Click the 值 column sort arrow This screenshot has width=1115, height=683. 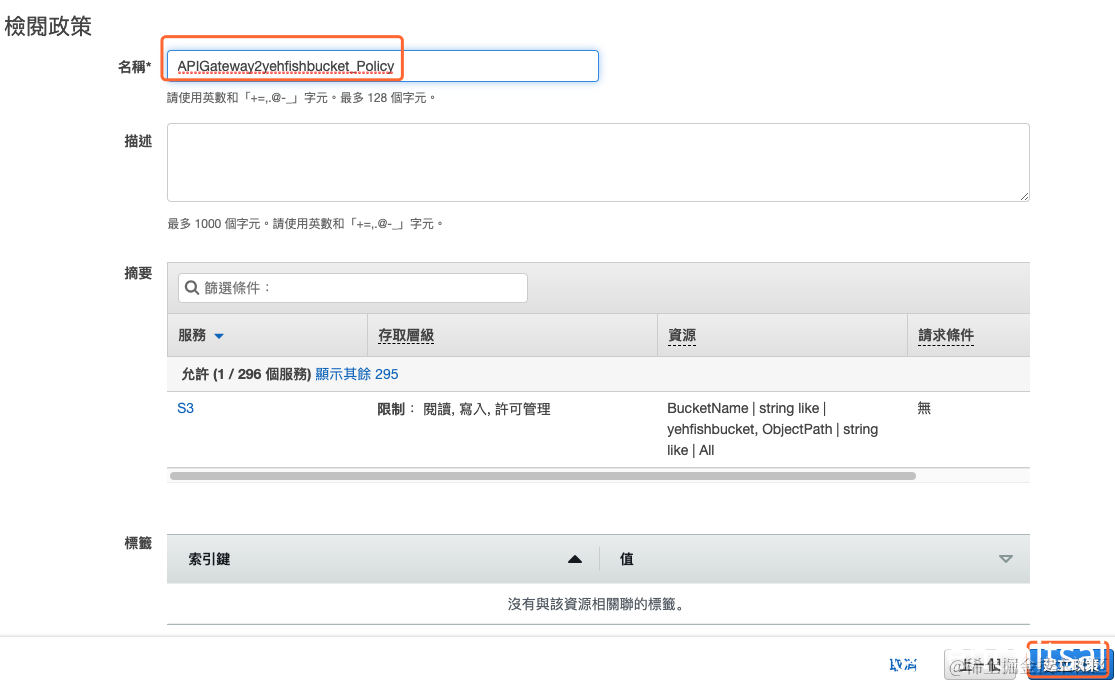coord(1005,559)
